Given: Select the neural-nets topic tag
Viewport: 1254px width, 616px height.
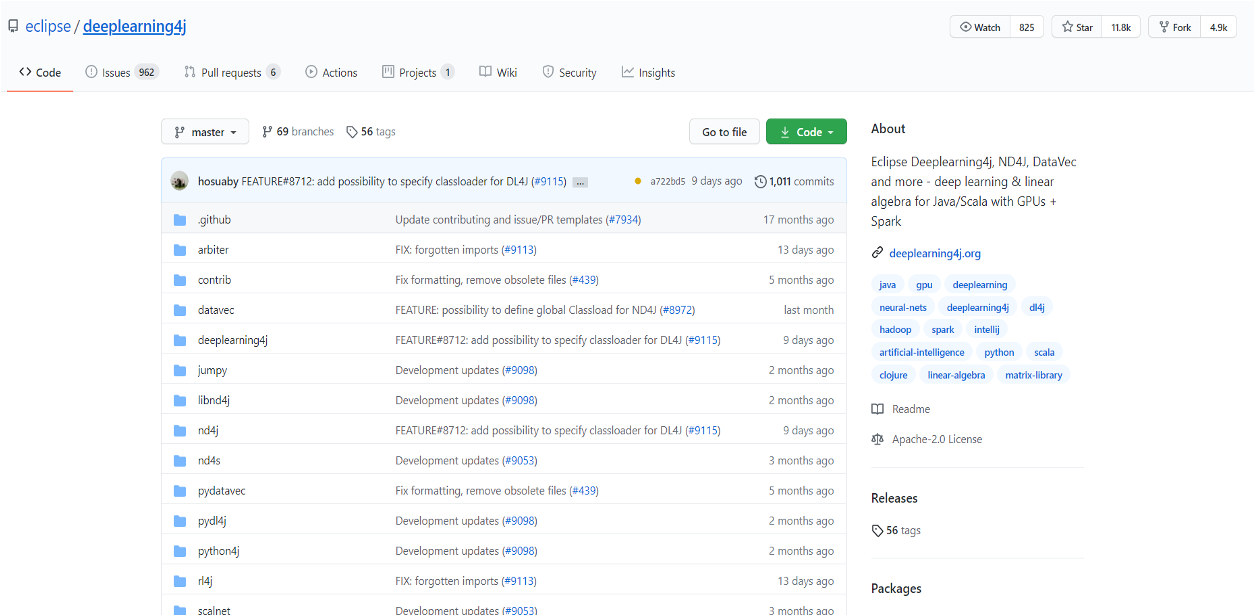Looking at the screenshot, I should 903,307.
